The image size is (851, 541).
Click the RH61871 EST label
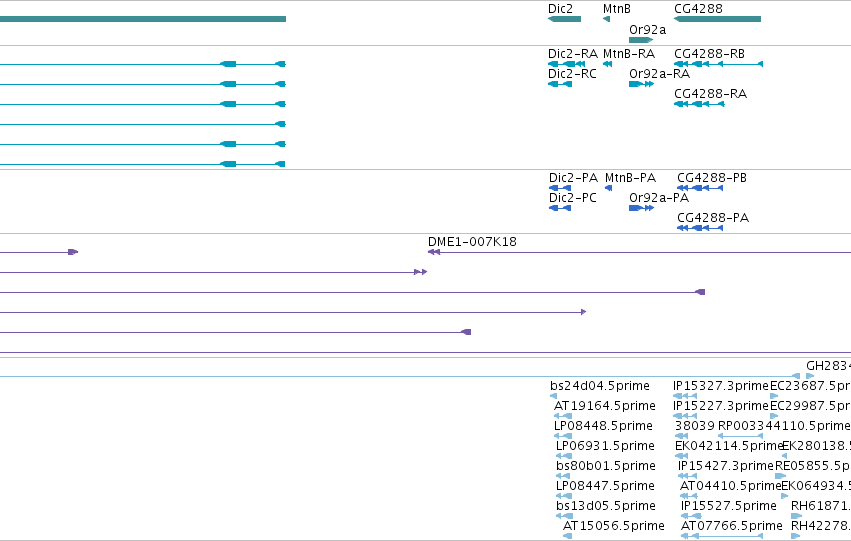pyautogui.click(x=821, y=506)
